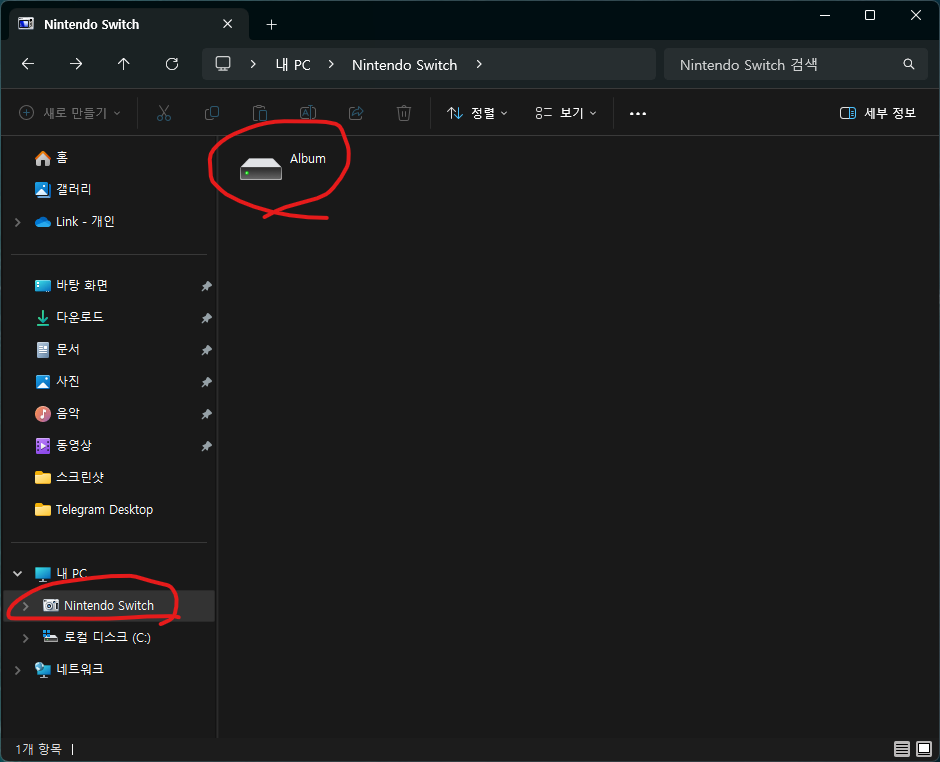The height and width of the screenshot is (762, 940).
Task: Go forward with the right arrow button
Action: pyautogui.click(x=76, y=64)
